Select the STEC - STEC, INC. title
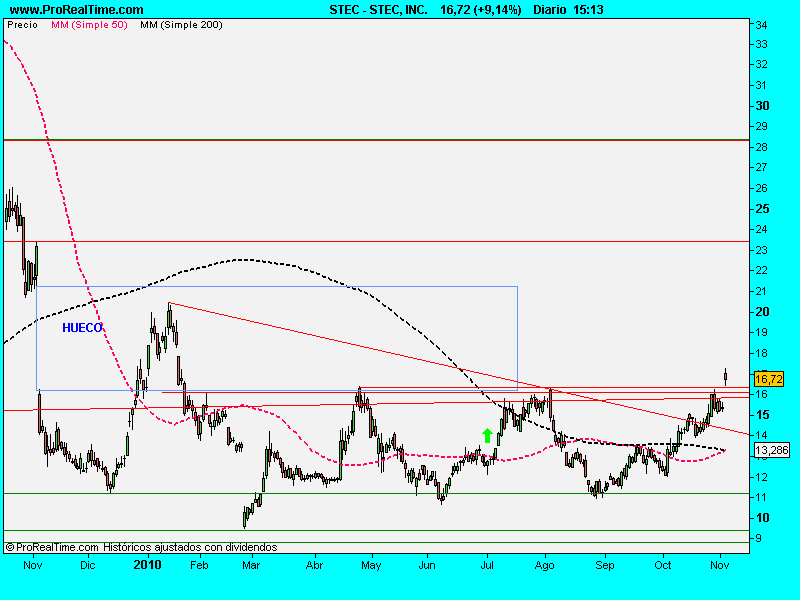 [x=378, y=10]
